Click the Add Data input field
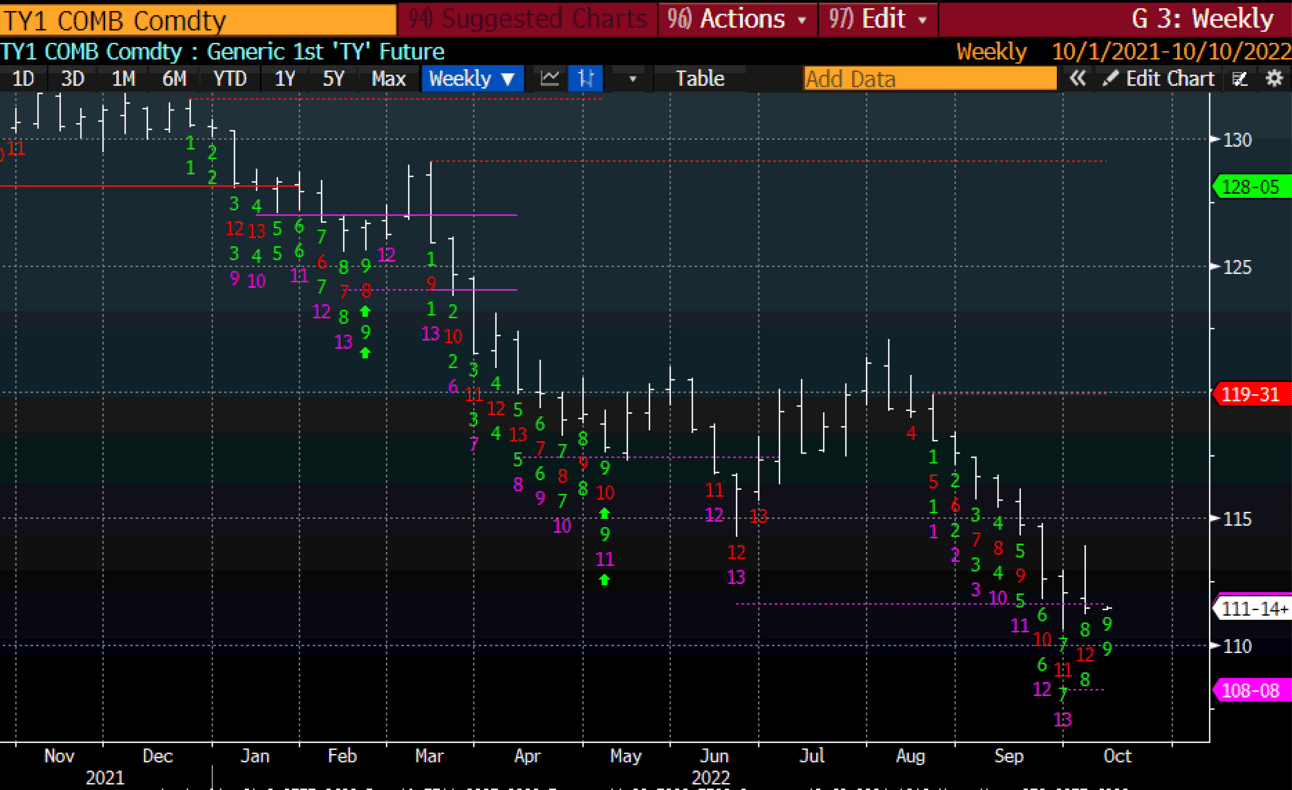Viewport: 1292px width, 790px height. click(x=930, y=78)
